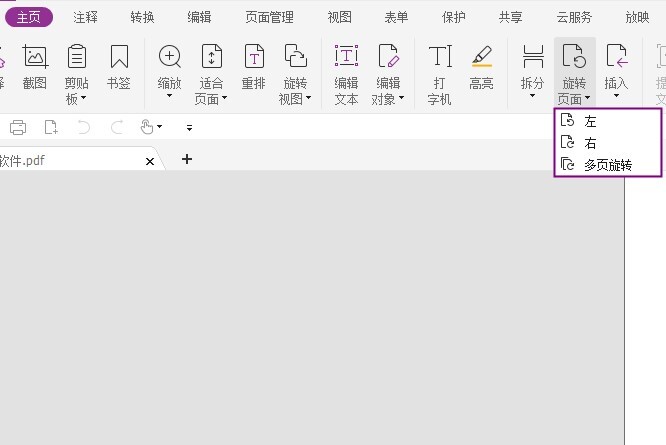Switch to the 编辑 edit tab
Screen dimensions: 666x445
(199, 17)
